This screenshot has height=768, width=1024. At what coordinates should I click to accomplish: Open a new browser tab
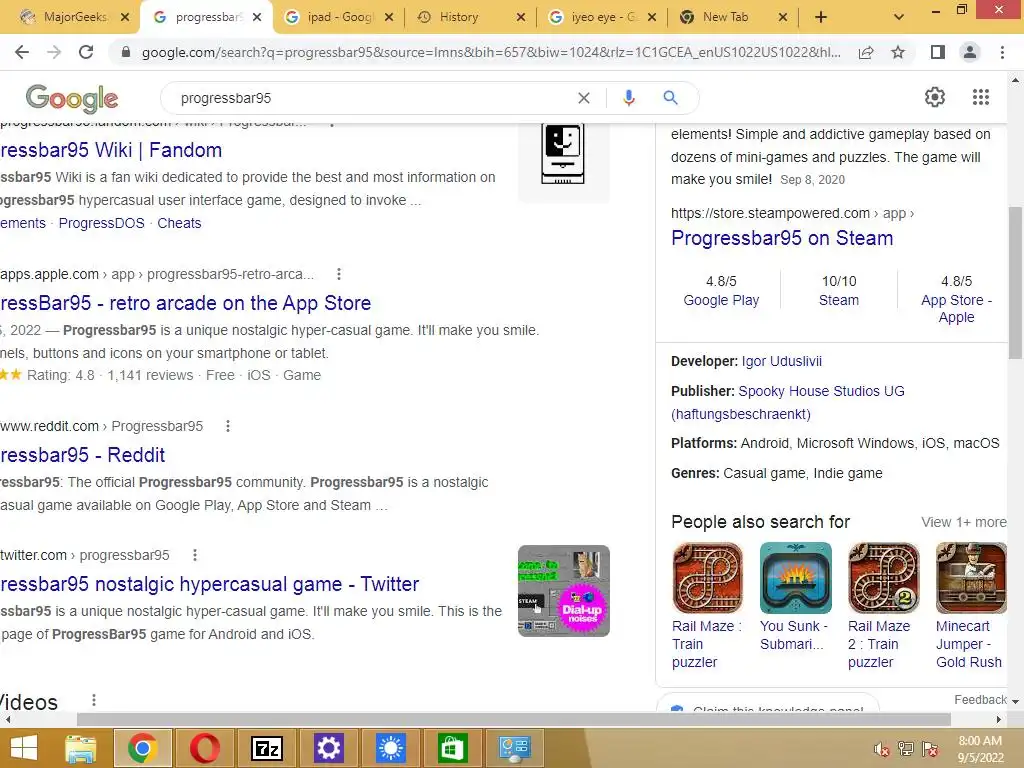(x=821, y=17)
